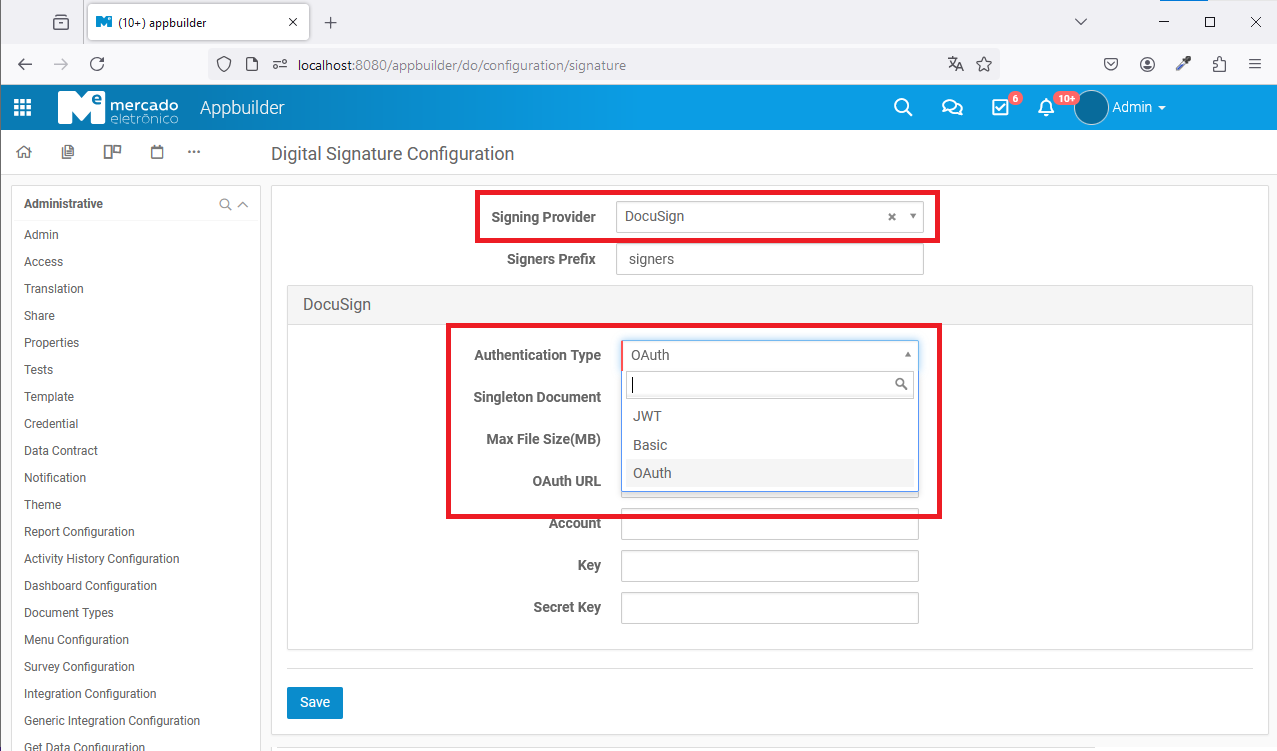The image size is (1277, 751).
Task: Select JWT authentication type option
Action: click(x=647, y=416)
